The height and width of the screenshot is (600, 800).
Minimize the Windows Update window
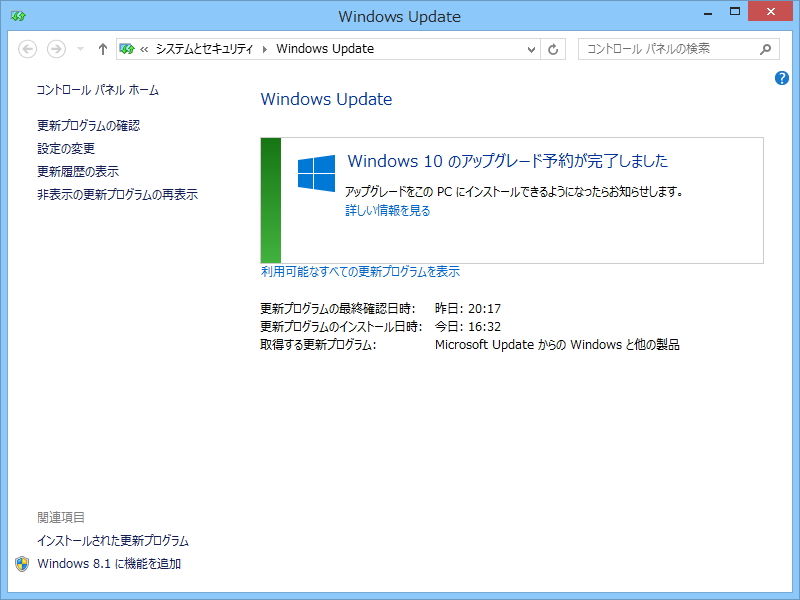(x=708, y=12)
